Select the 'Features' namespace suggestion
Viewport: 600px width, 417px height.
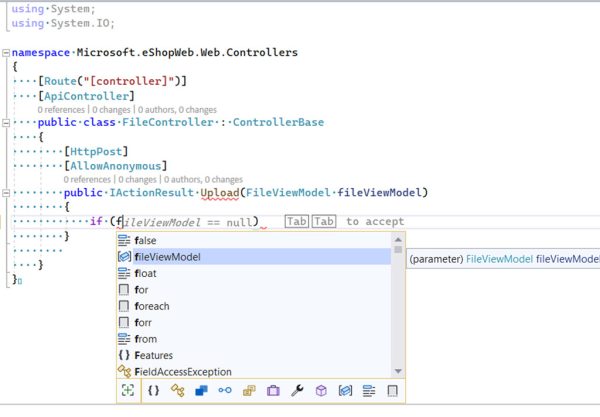254,355
